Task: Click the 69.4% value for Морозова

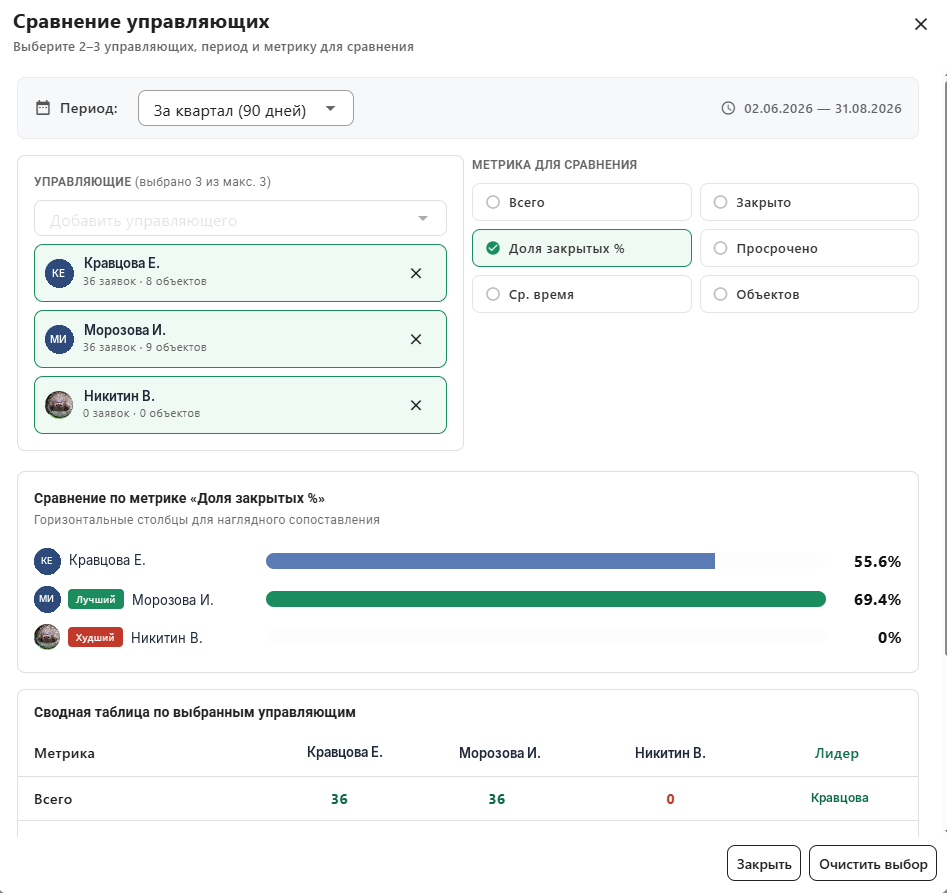Action: 877,600
